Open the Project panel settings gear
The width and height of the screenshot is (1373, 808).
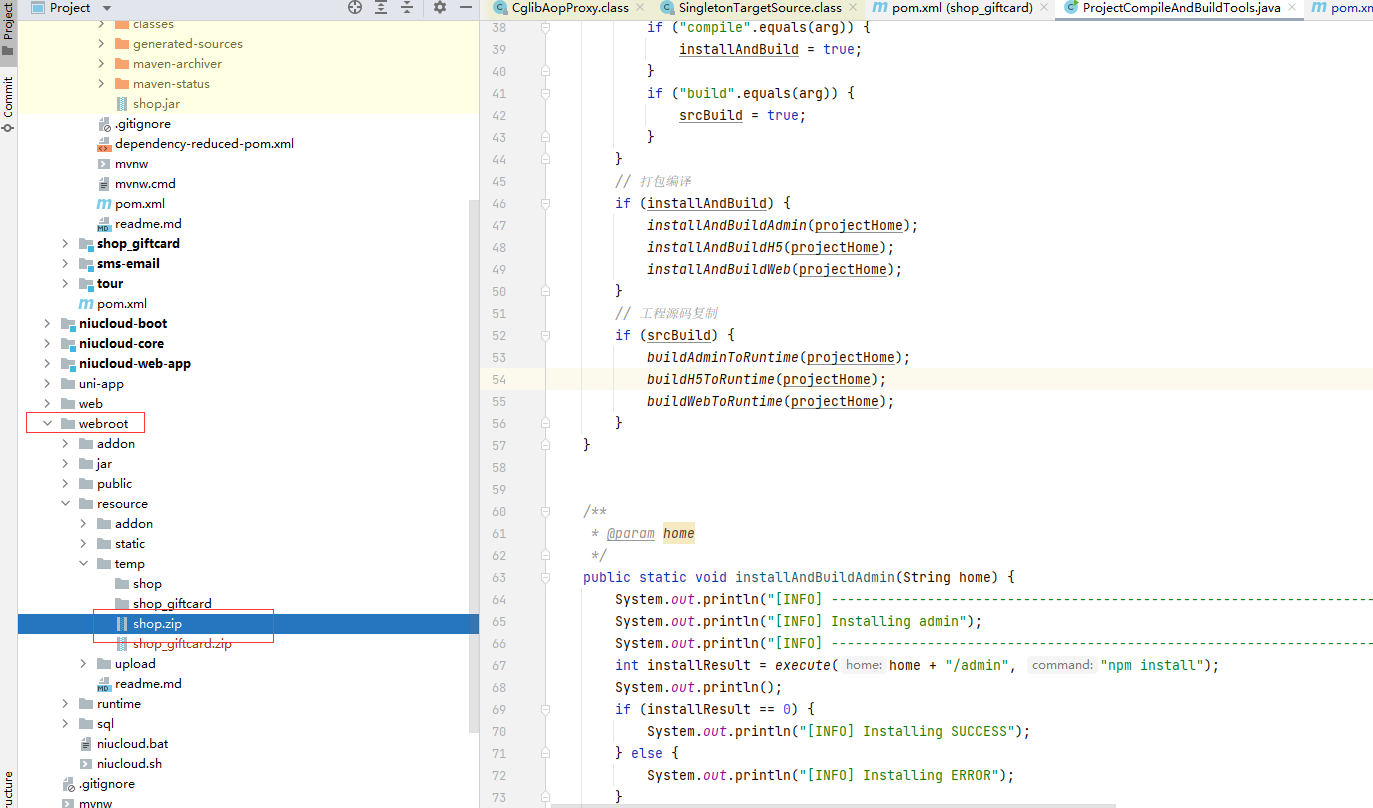[x=440, y=7]
